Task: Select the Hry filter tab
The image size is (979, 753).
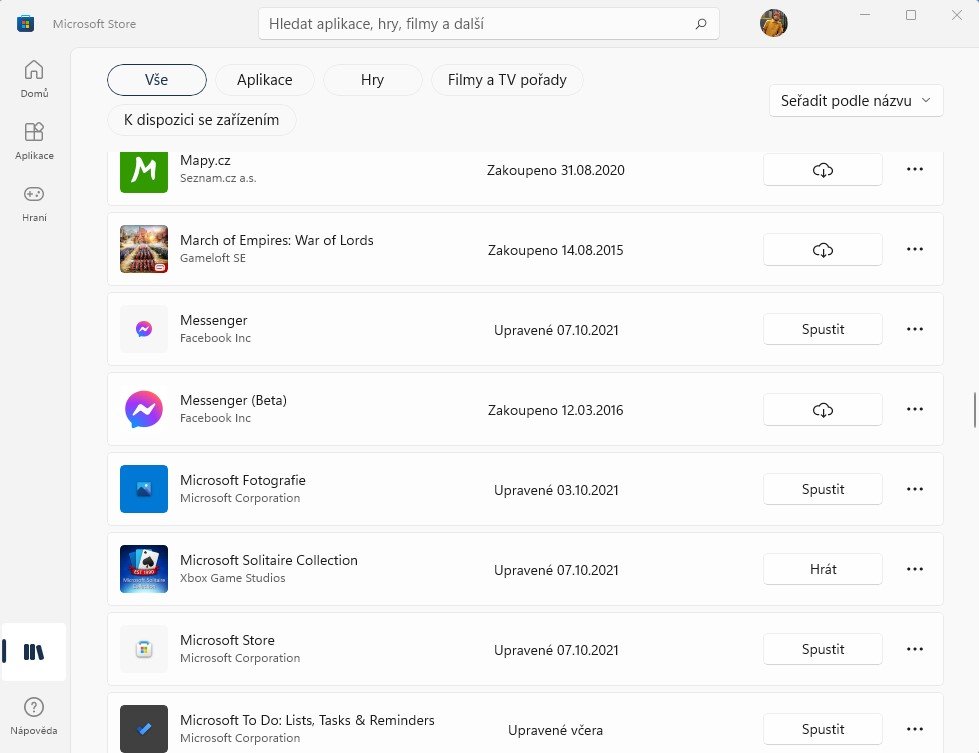Action: tap(373, 80)
